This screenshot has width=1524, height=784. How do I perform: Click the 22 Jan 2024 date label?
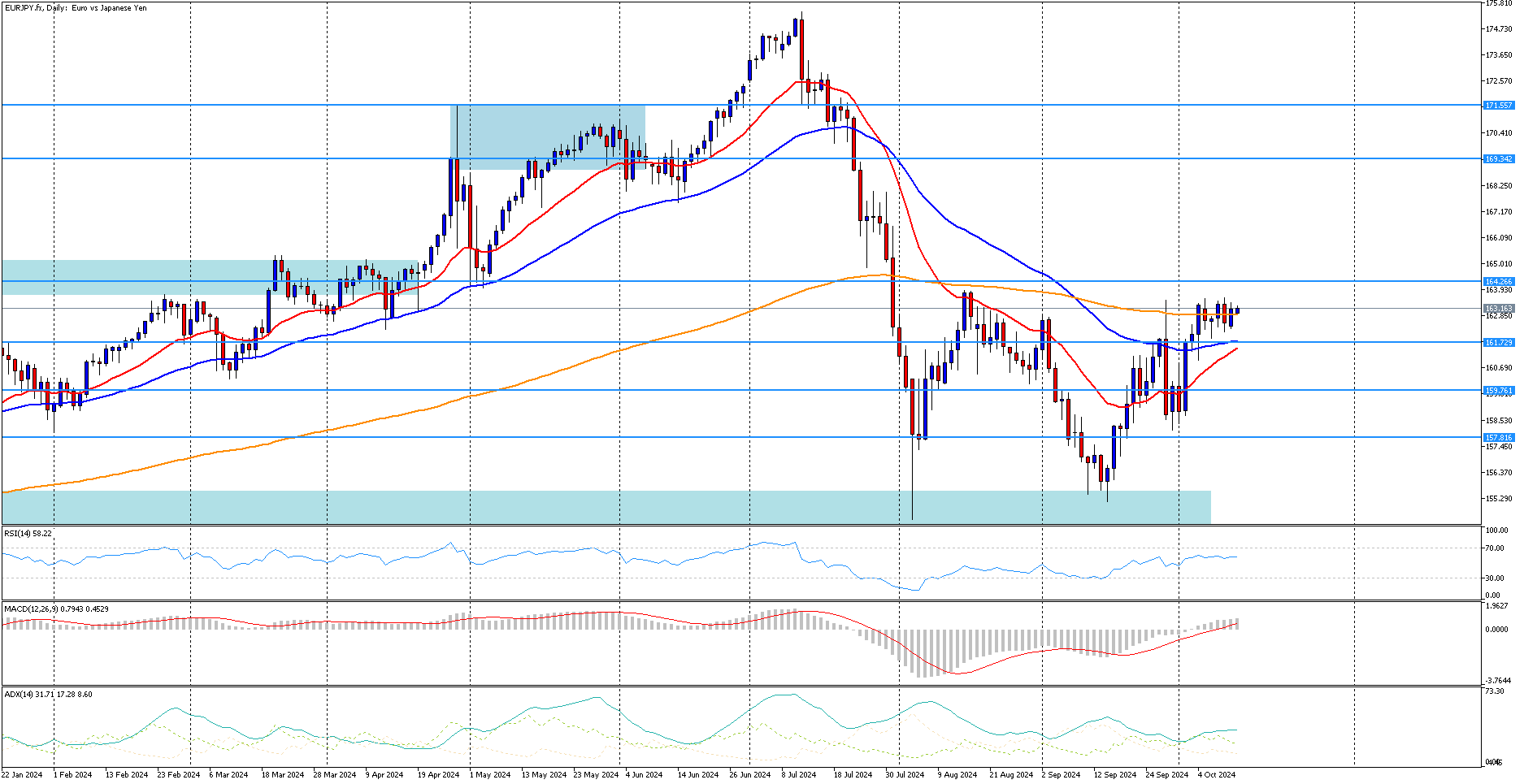22,775
